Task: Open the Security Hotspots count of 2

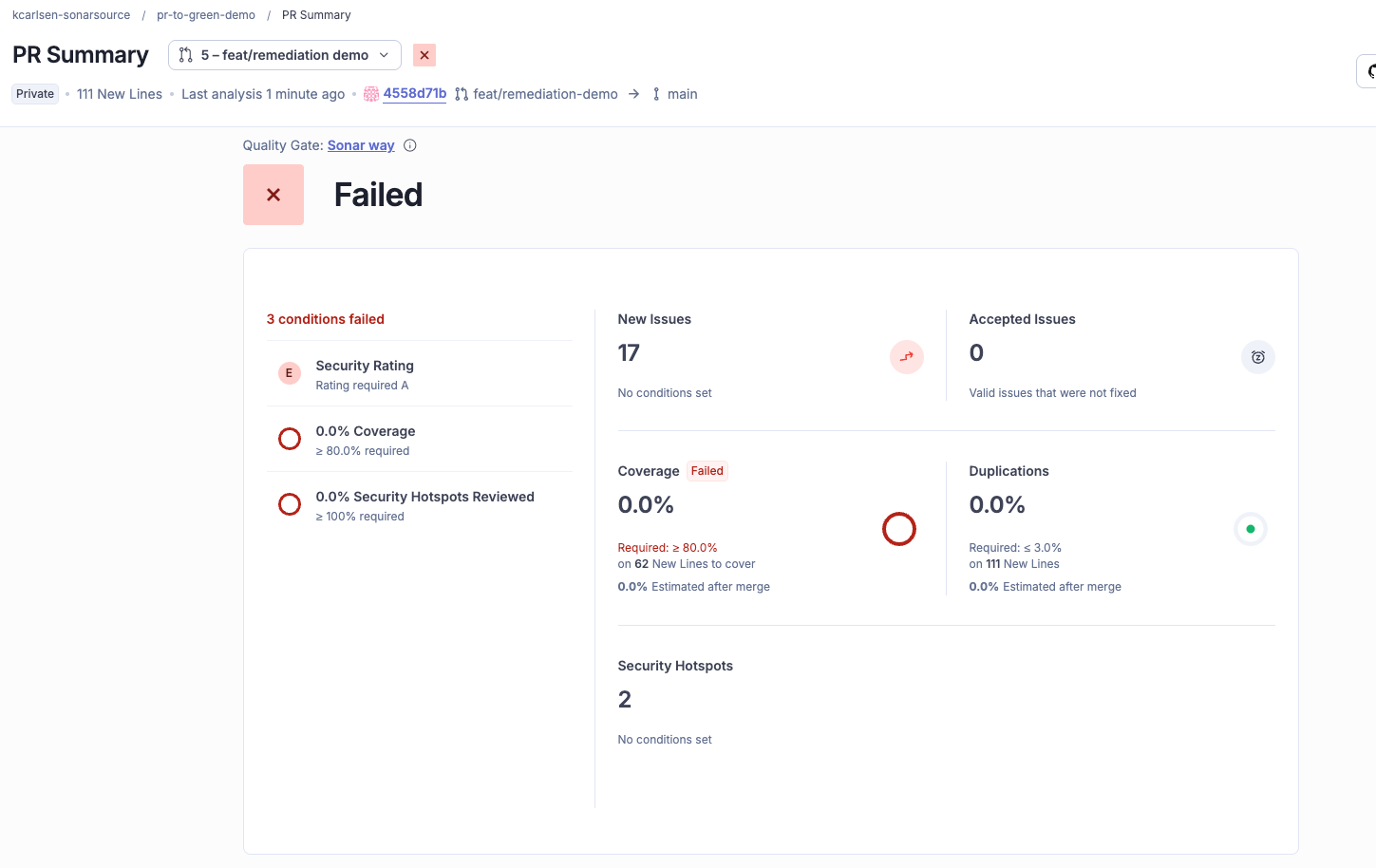Action: [x=624, y=700]
